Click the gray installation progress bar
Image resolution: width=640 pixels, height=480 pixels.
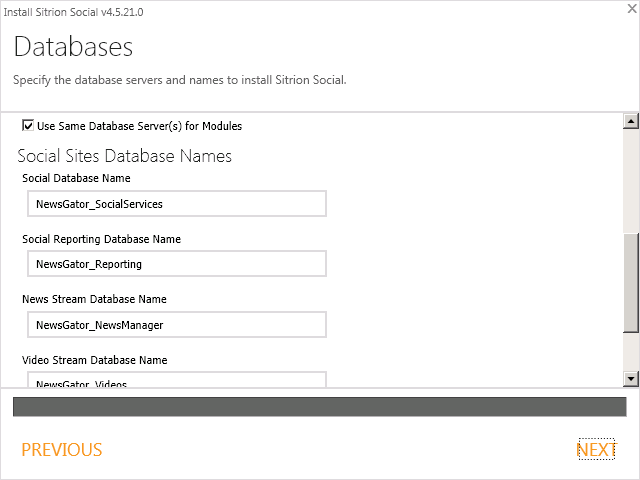[319, 406]
